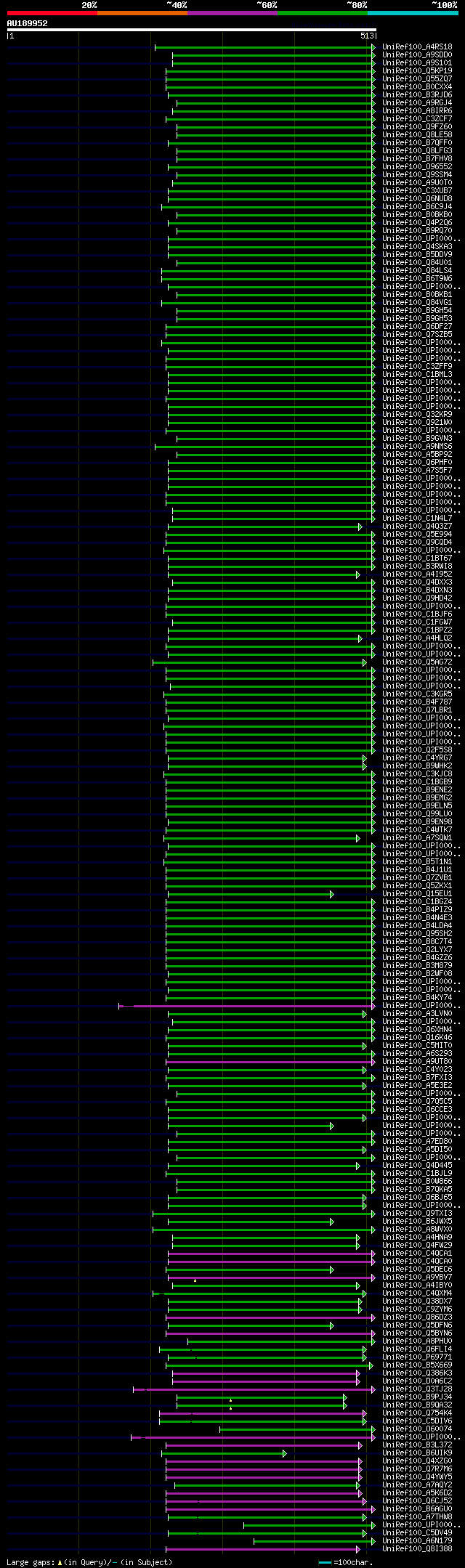Screen dimensions: 465x1568
Task: Select the UniRef100_B9WHK2 label
Action: [x=417, y=766]
